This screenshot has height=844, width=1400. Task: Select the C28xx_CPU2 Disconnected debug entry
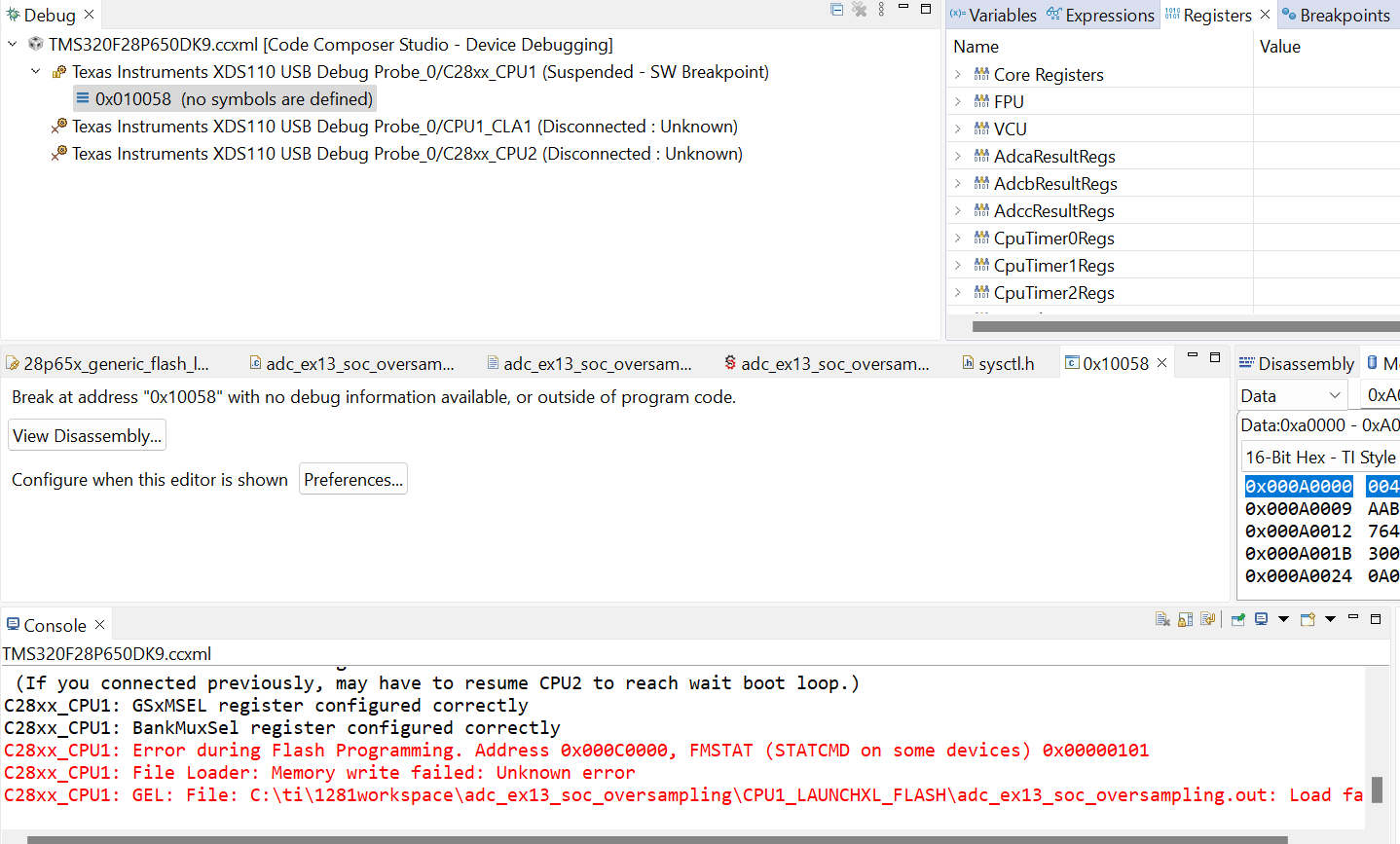pos(397,153)
